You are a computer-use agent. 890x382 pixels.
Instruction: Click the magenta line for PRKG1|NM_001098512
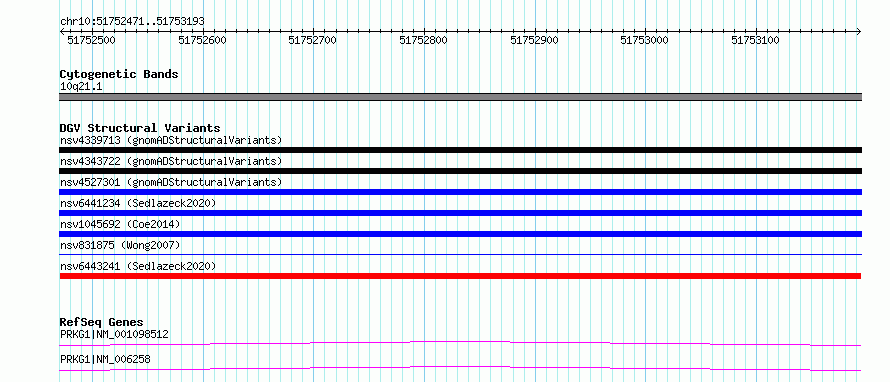tap(460, 343)
